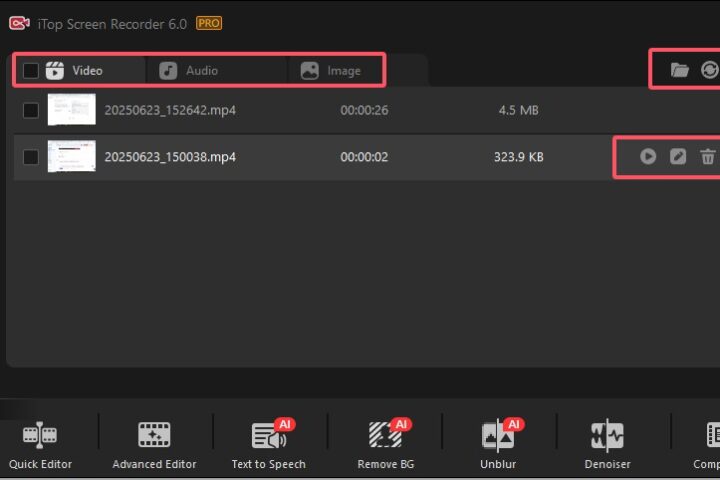
Task: Click thumbnail of 20250623_150038.mp4
Action: (x=72, y=157)
